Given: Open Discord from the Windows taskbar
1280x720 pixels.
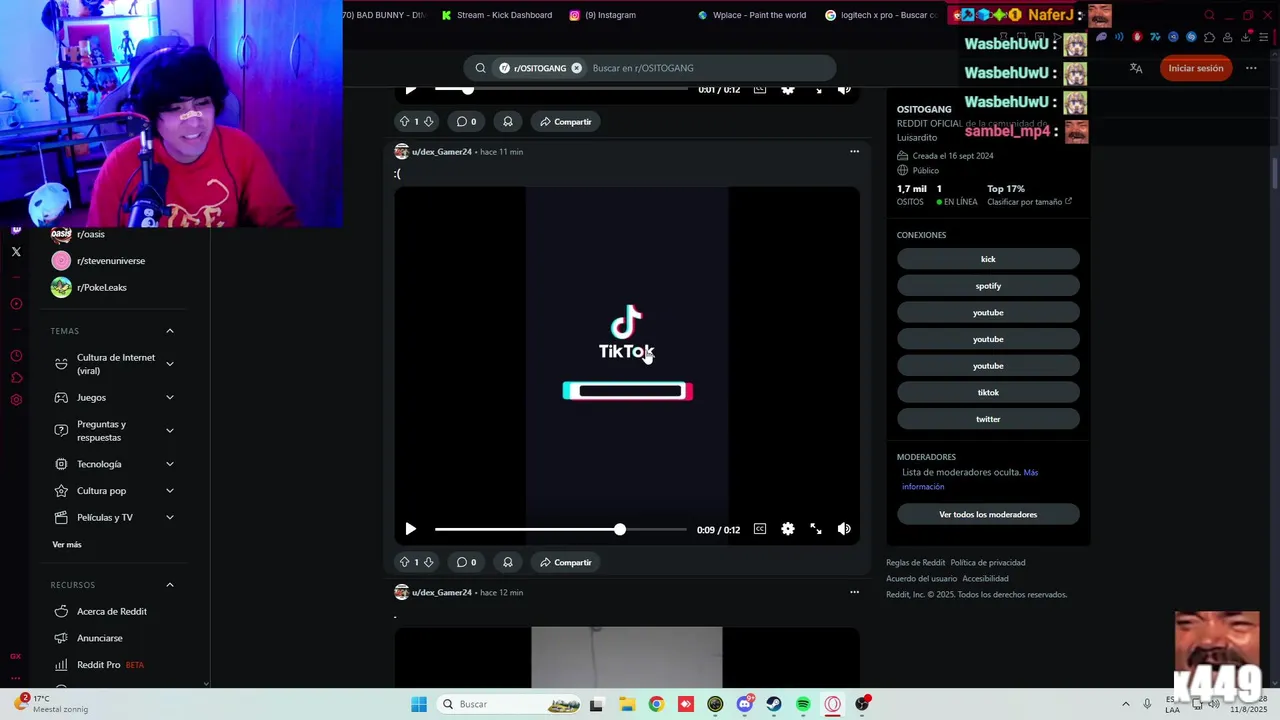Looking at the screenshot, I should 745,704.
